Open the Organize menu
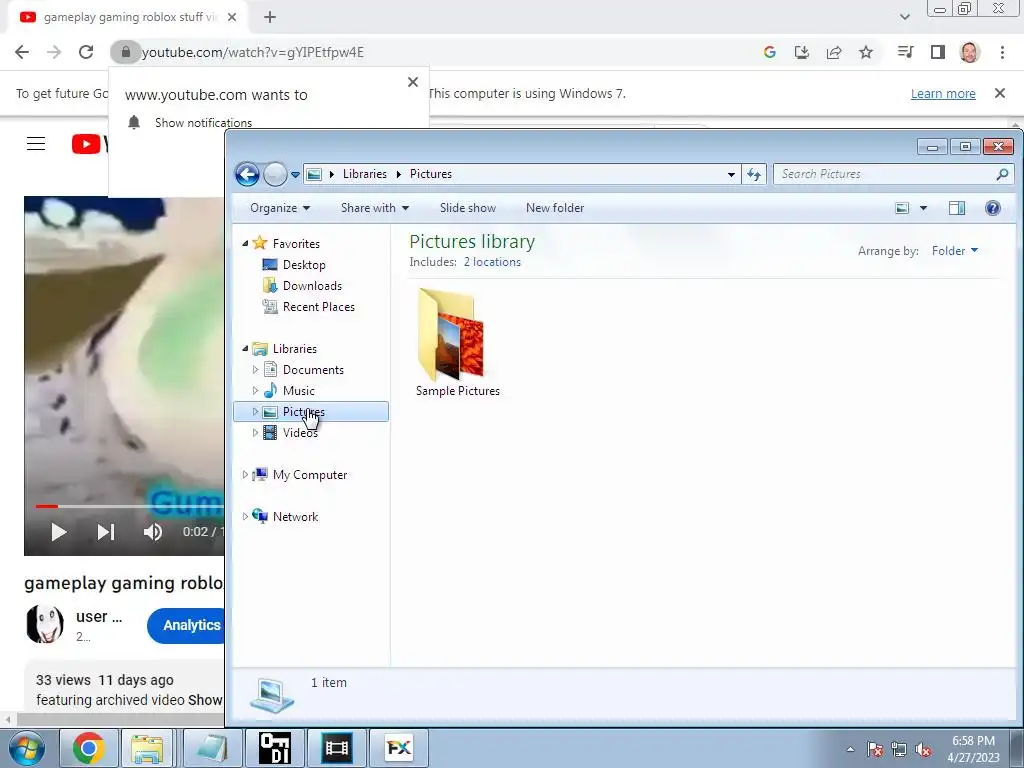 pos(280,208)
